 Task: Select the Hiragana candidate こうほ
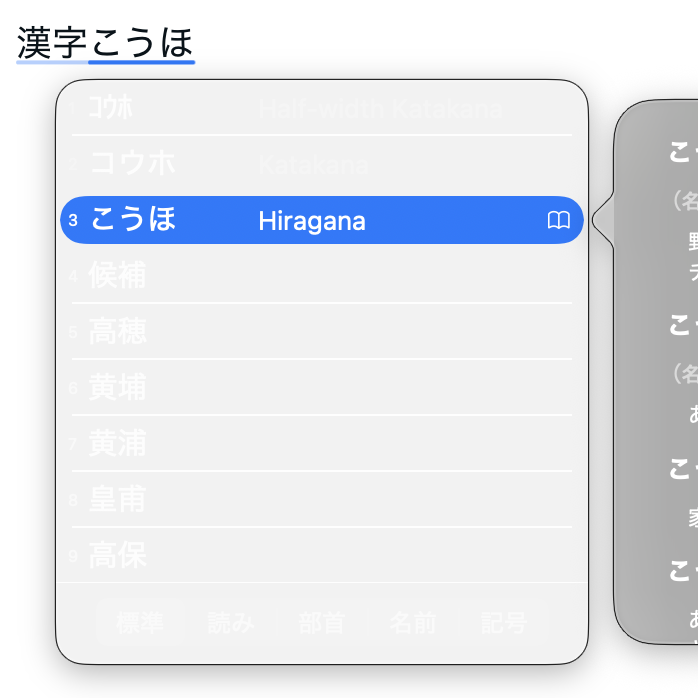[x=133, y=220]
